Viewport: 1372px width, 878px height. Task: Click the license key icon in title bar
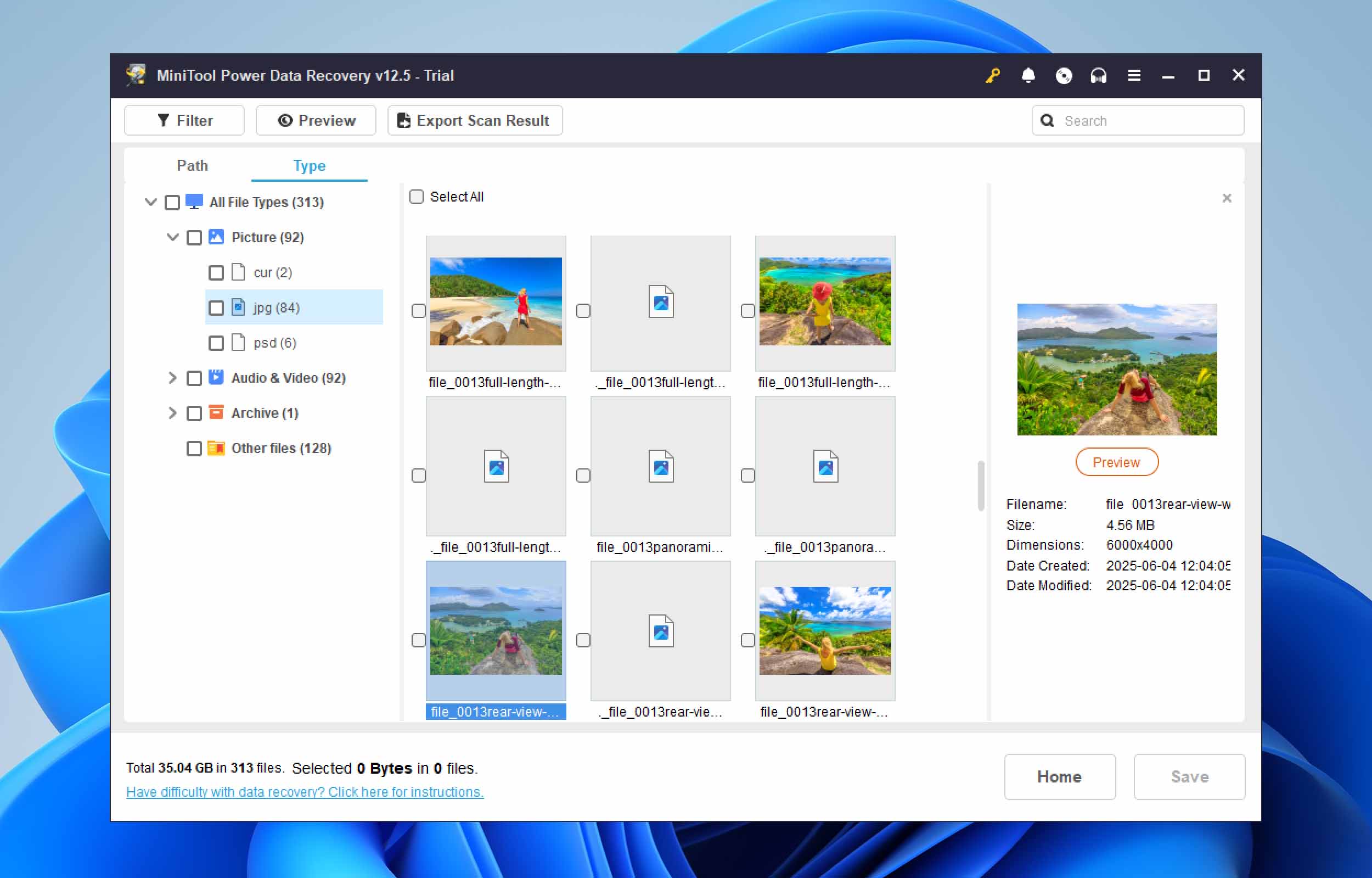(x=993, y=75)
